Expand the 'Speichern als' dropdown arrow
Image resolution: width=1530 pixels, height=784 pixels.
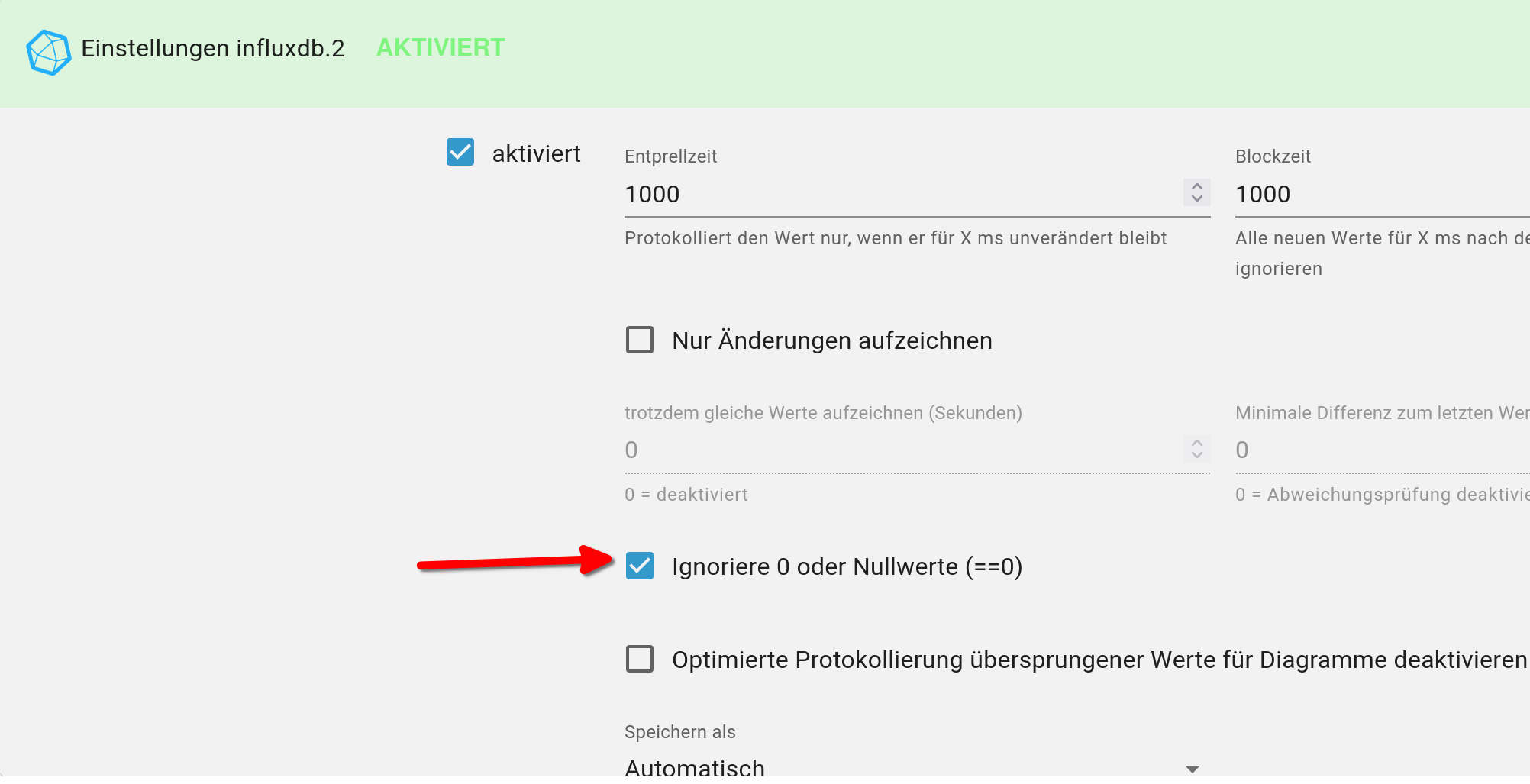[x=1192, y=769]
